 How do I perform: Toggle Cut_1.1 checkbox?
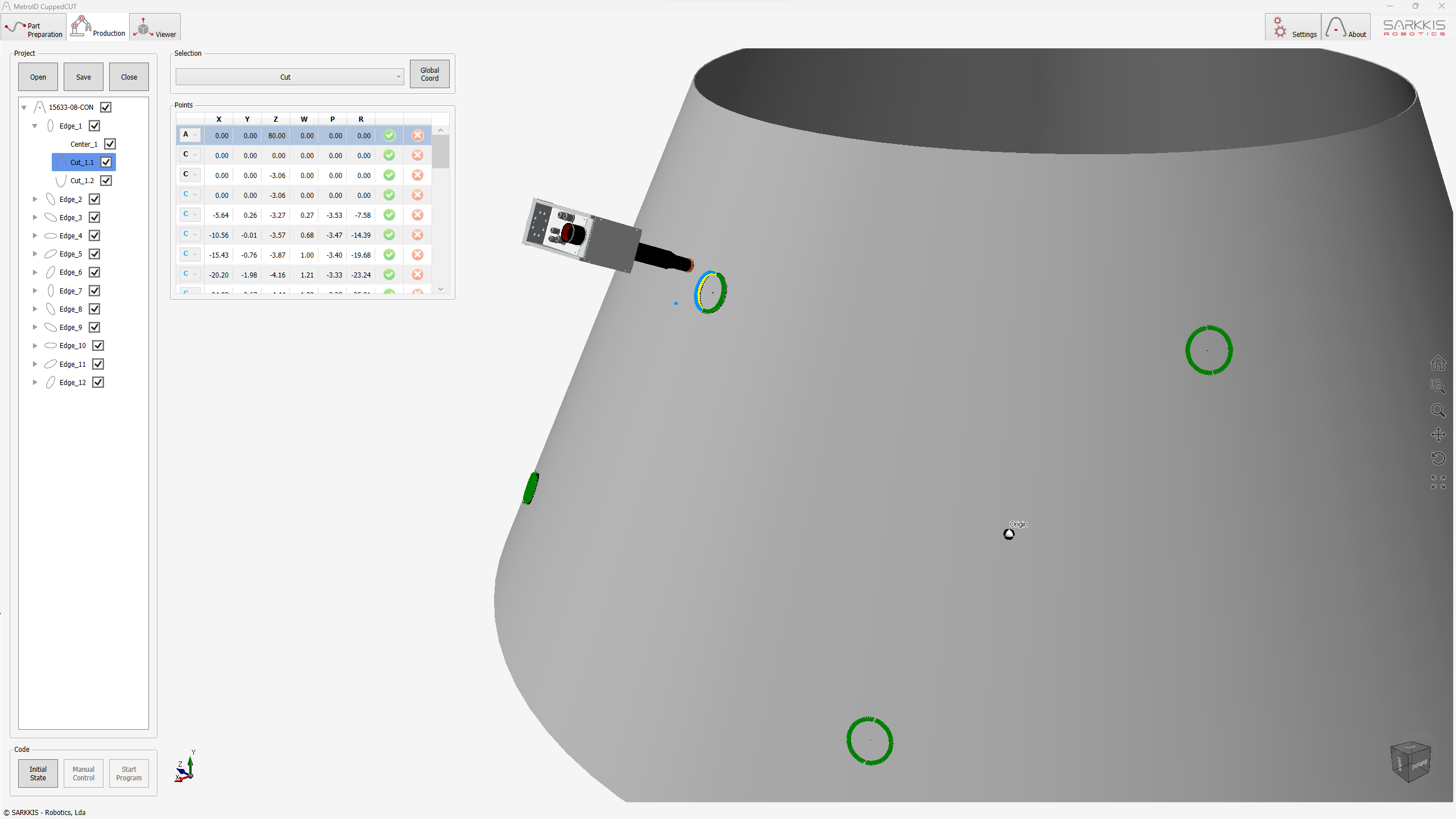coord(106,162)
